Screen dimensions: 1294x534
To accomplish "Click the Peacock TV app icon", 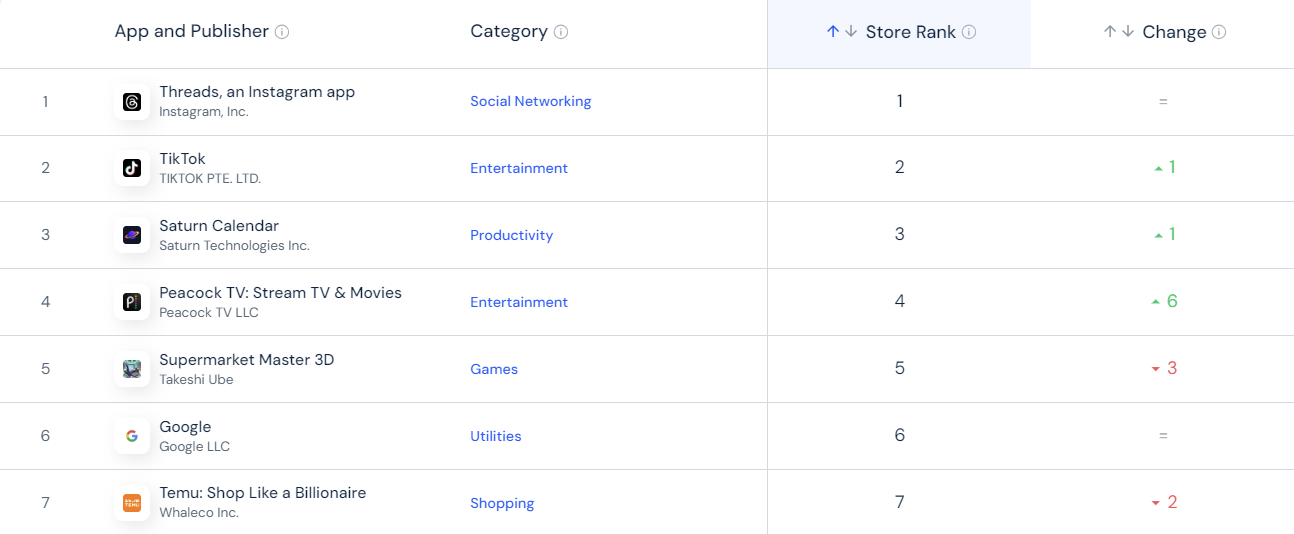I will tap(132, 302).
